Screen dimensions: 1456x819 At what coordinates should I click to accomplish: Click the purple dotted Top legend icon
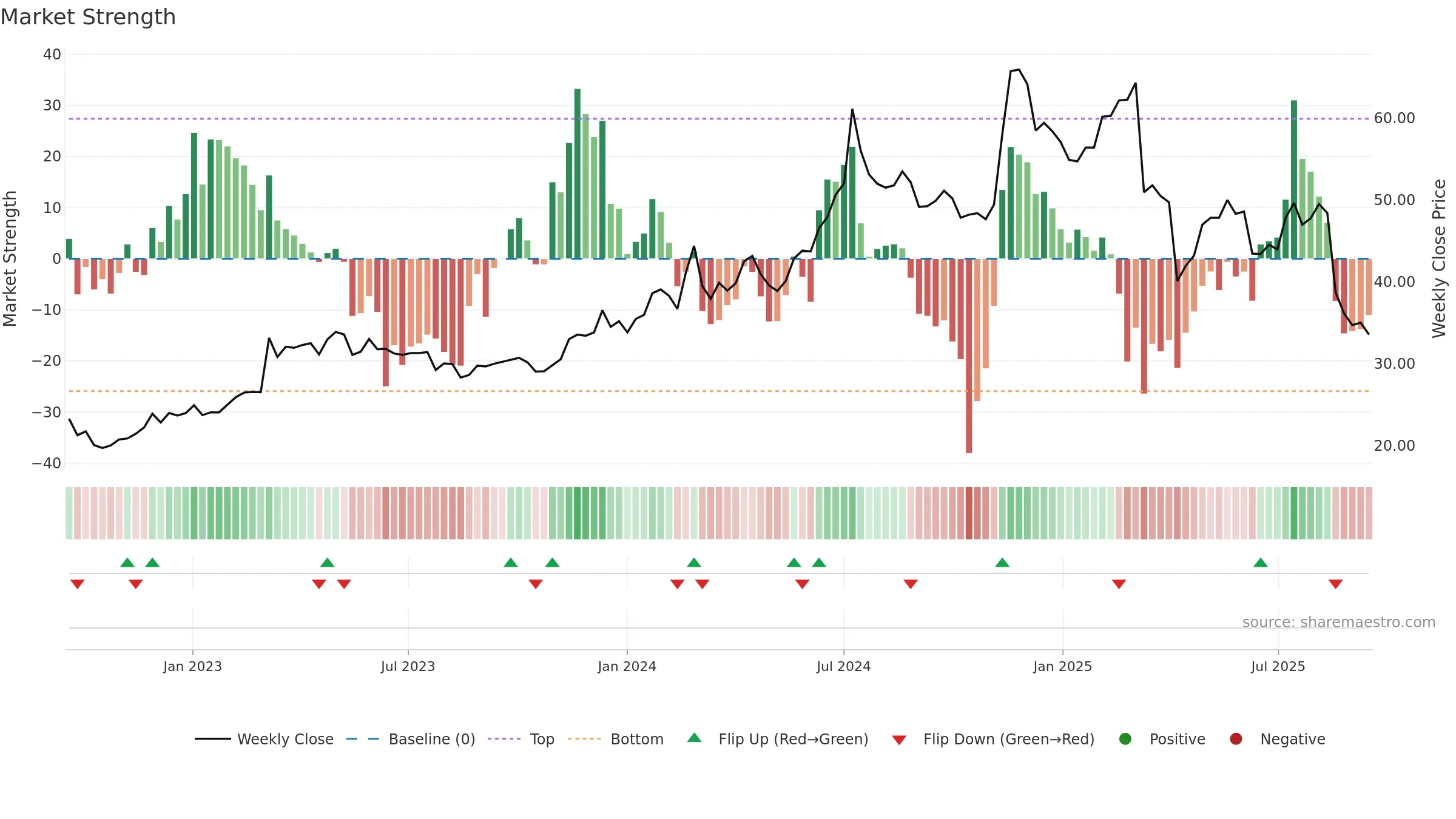tap(504, 739)
